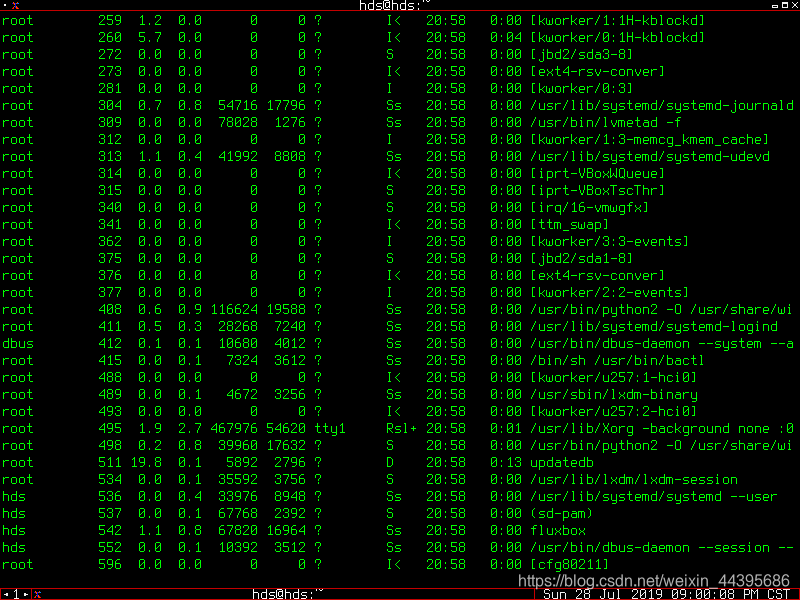This screenshot has height=600, width=800.
Task: Click the [kworker/1:1H-kblockd] thread name
Action: coord(617,20)
